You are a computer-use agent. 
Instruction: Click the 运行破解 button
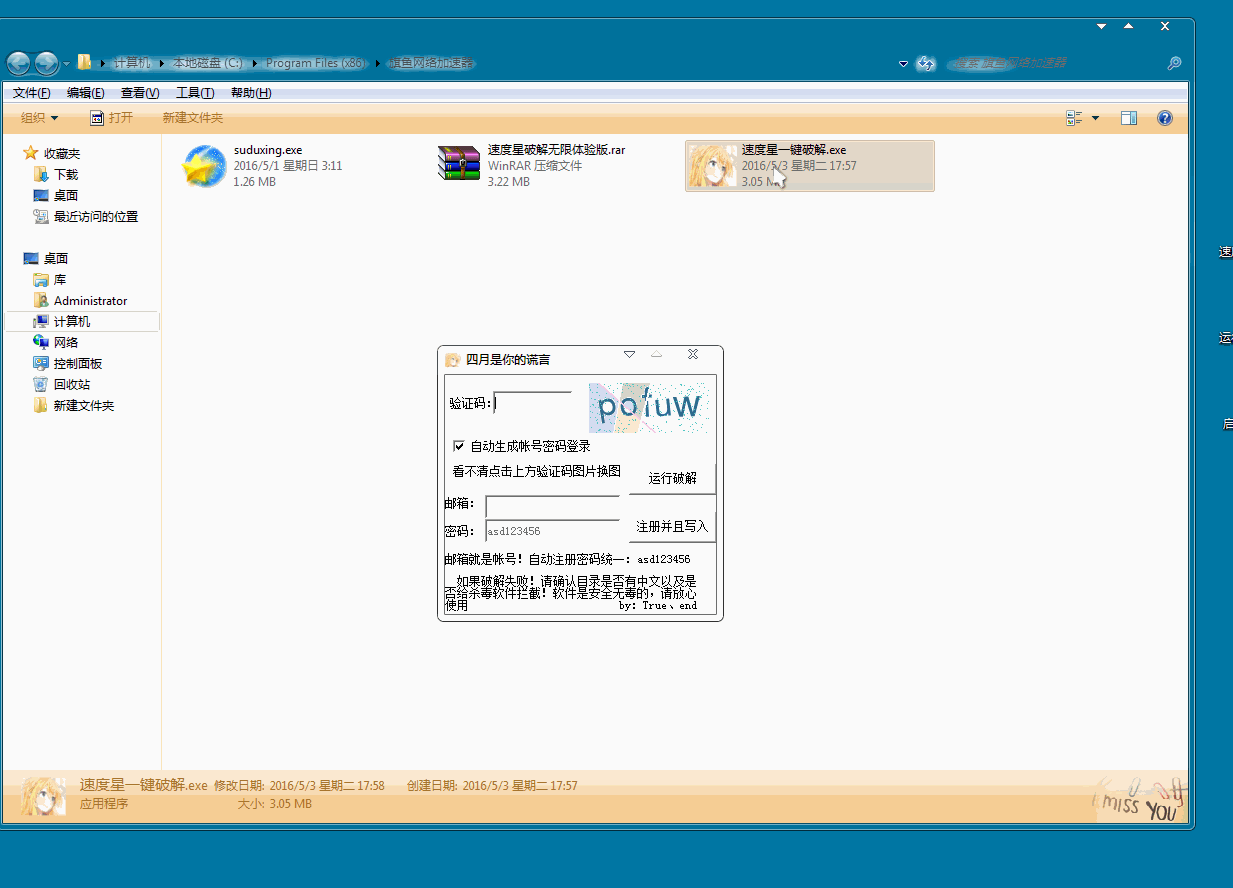672,478
